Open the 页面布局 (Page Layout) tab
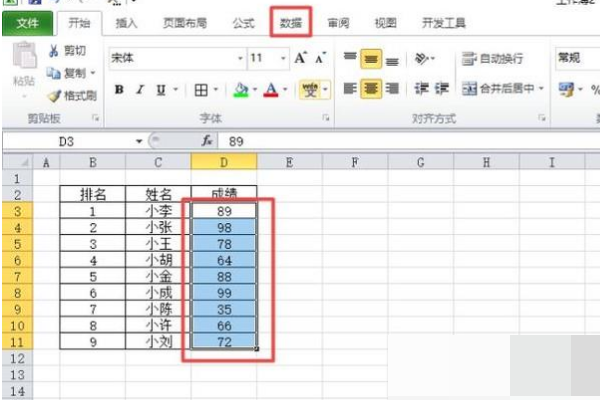The image size is (600, 400). 185,23
